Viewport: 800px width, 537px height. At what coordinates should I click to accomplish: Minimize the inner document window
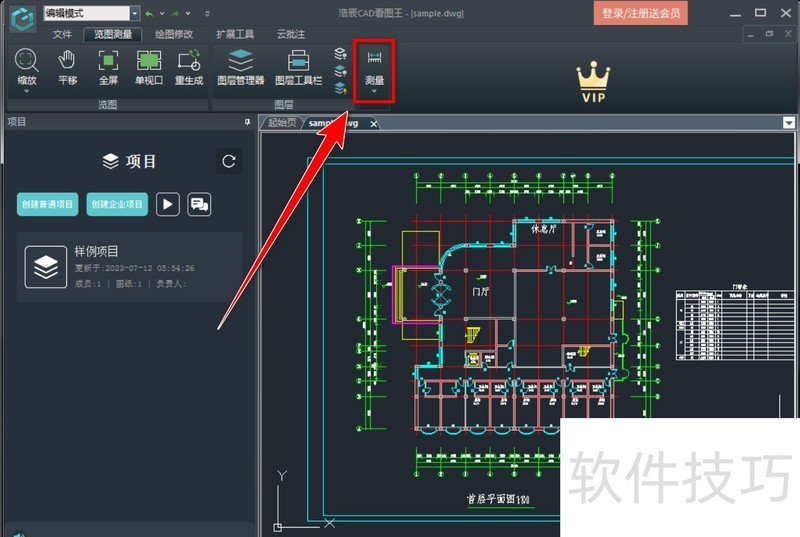coord(751,35)
